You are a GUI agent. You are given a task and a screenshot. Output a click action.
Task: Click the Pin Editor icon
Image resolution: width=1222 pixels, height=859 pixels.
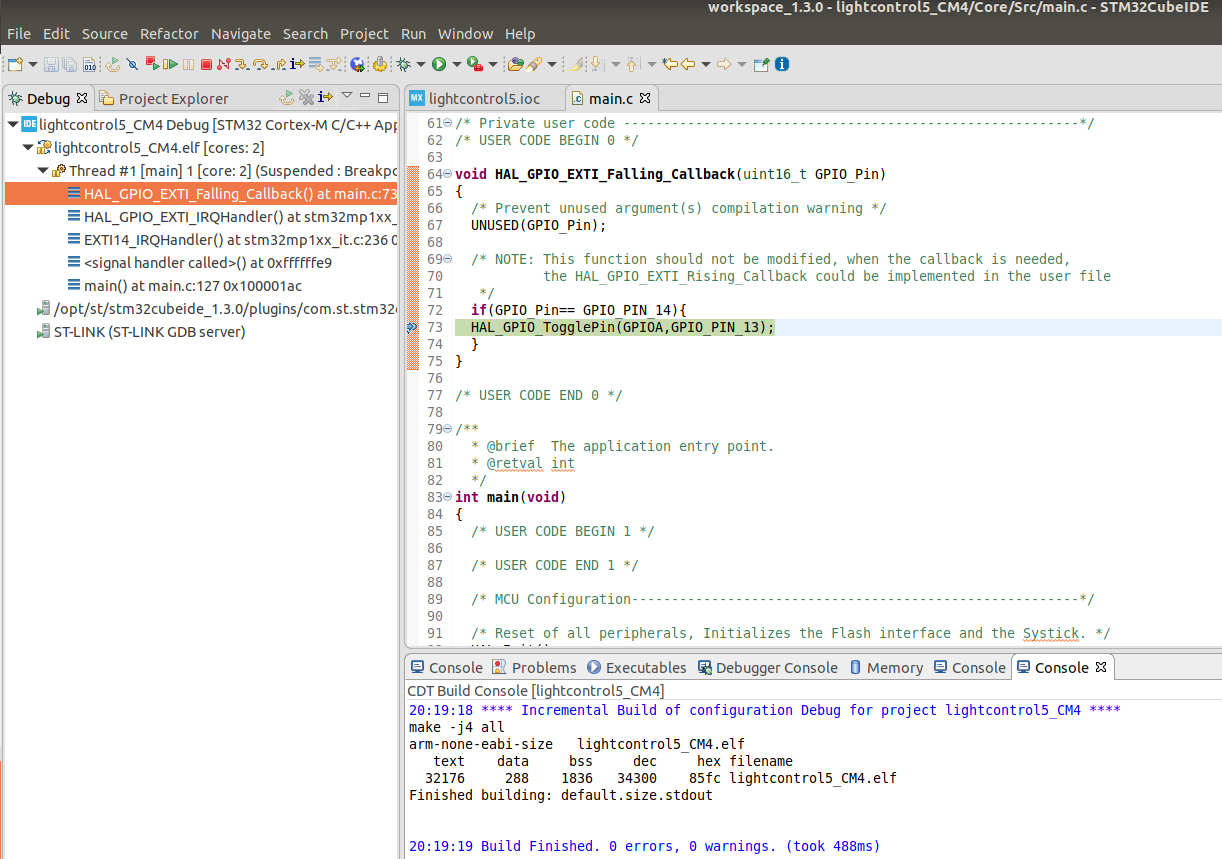(761, 64)
